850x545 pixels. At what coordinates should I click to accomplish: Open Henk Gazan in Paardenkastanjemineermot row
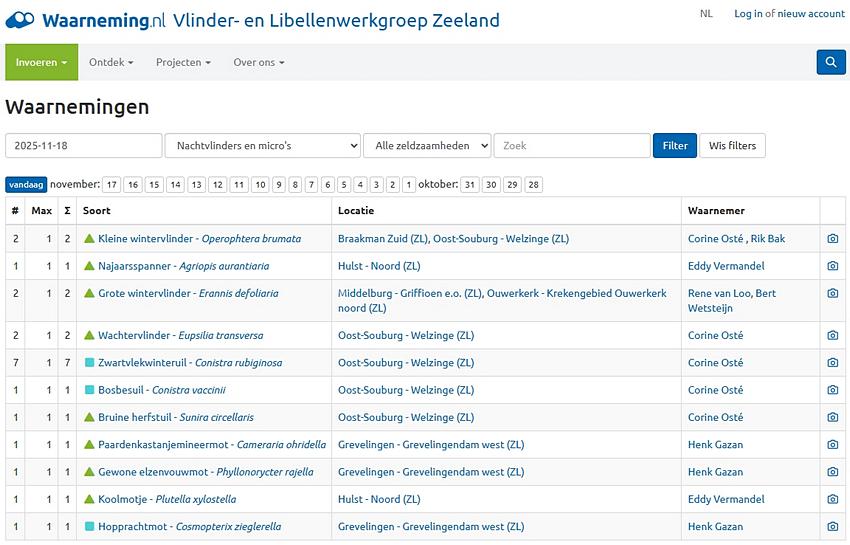tap(715, 445)
